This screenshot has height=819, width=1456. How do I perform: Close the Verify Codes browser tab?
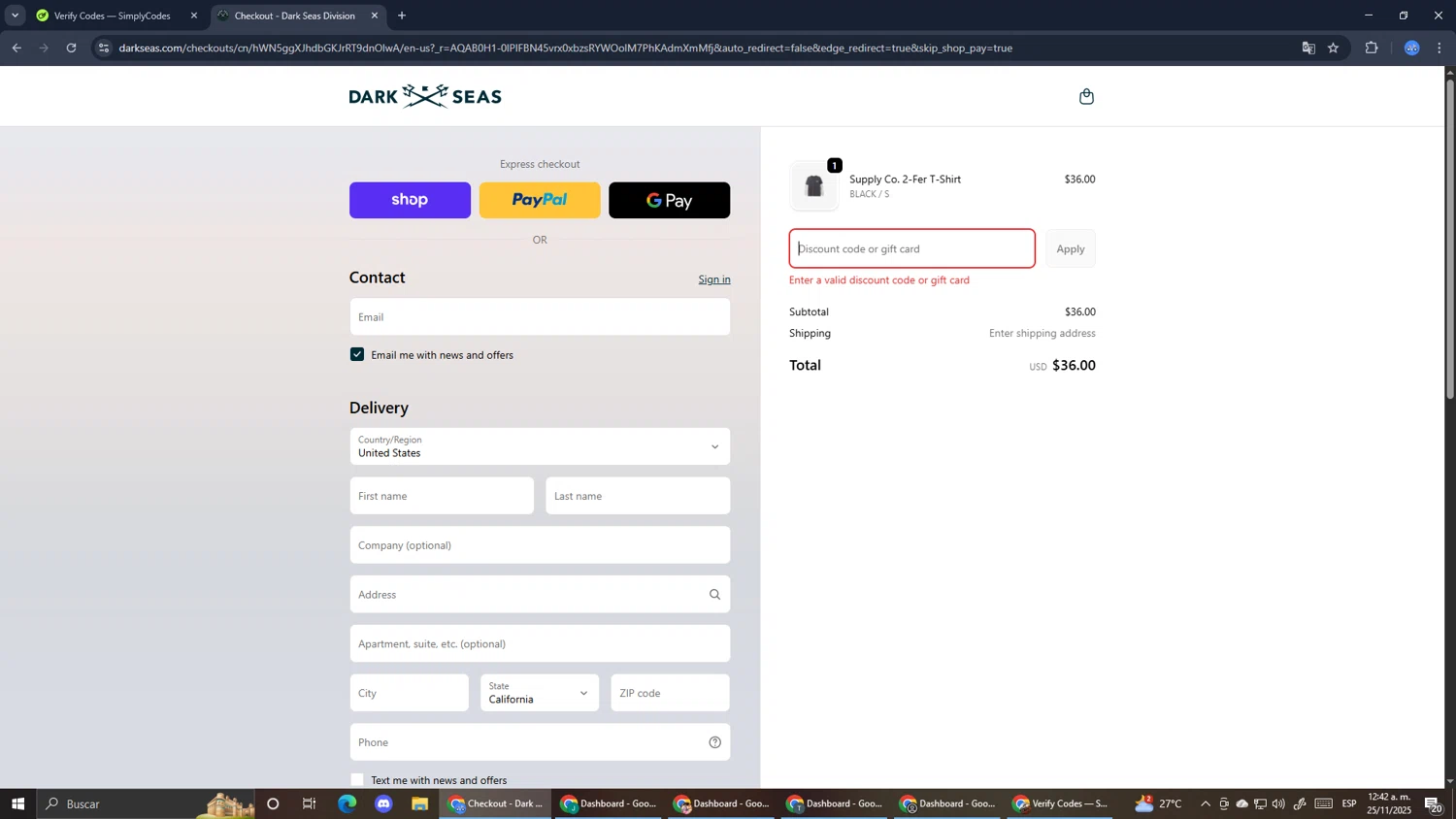click(194, 16)
